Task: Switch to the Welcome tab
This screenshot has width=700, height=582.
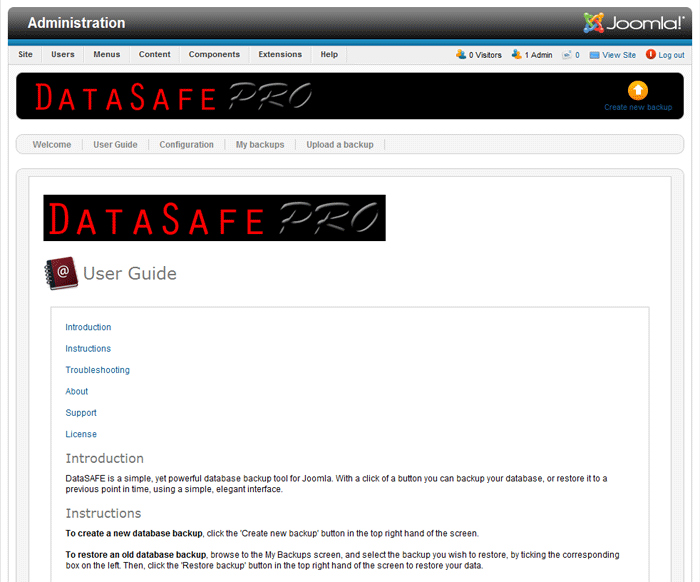Action: (52, 145)
